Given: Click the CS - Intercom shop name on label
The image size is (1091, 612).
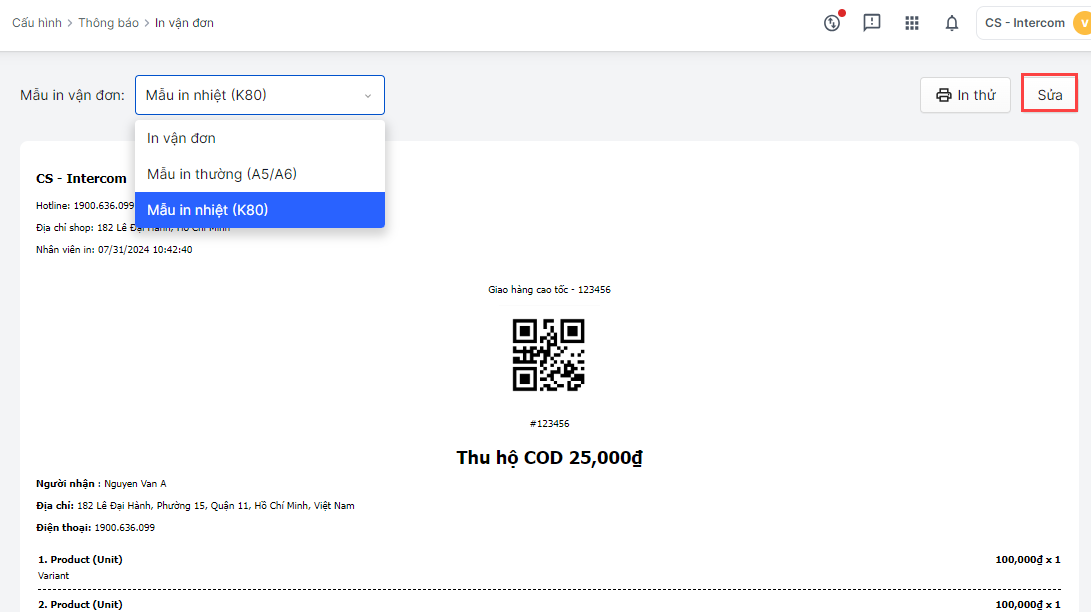Looking at the screenshot, I should tap(81, 179).
